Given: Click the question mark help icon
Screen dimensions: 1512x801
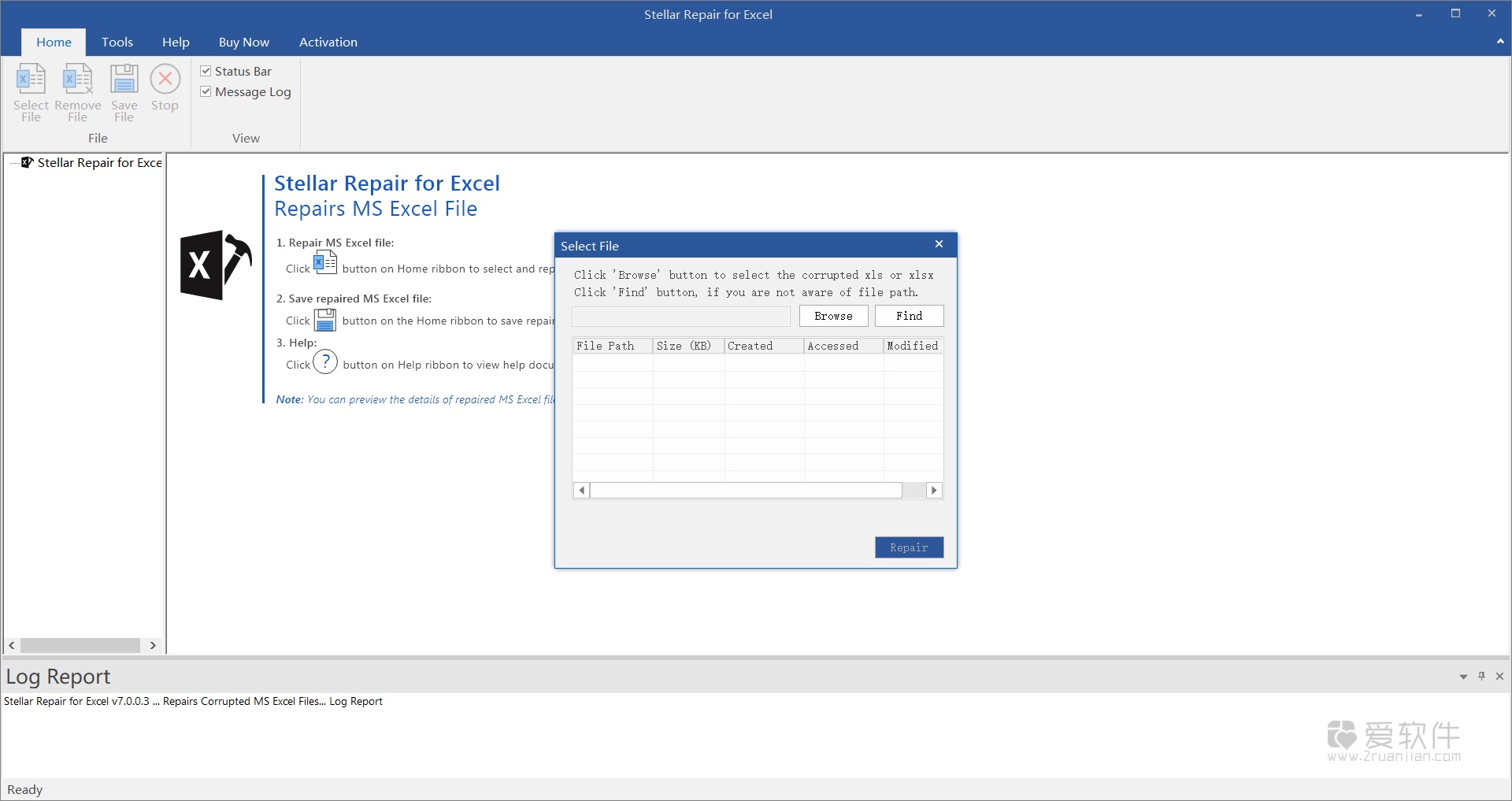Looking at the screenshot, I should tap(325, 362).
